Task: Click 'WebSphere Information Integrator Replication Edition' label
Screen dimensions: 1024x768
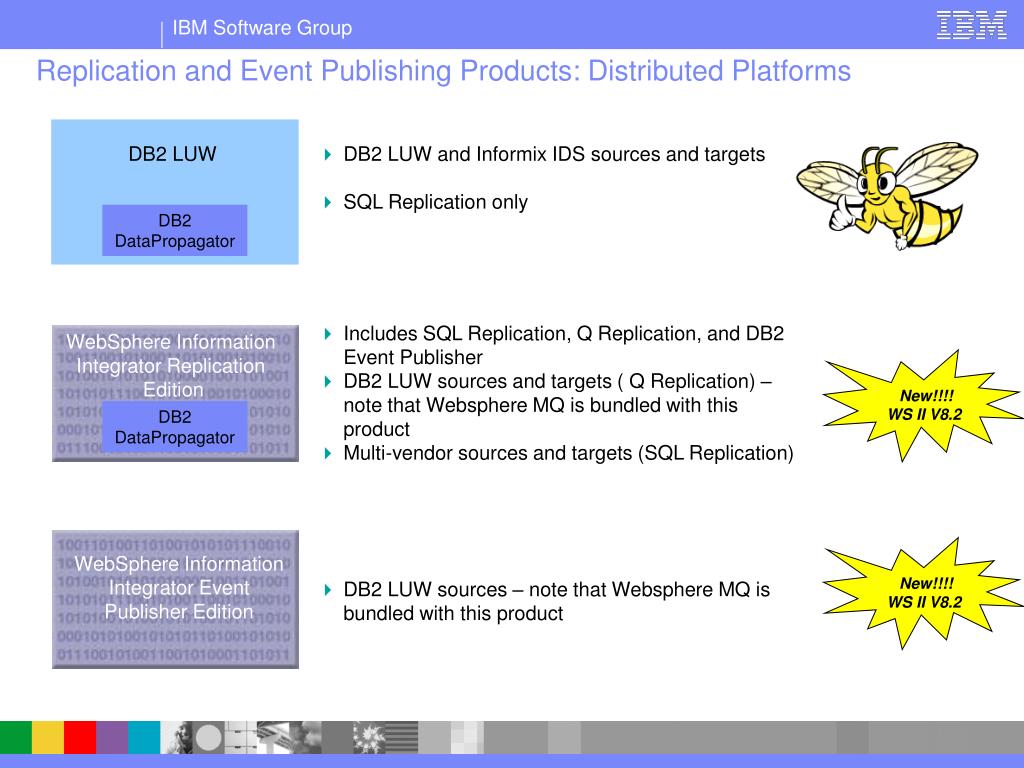Action: tap(170, 366)
